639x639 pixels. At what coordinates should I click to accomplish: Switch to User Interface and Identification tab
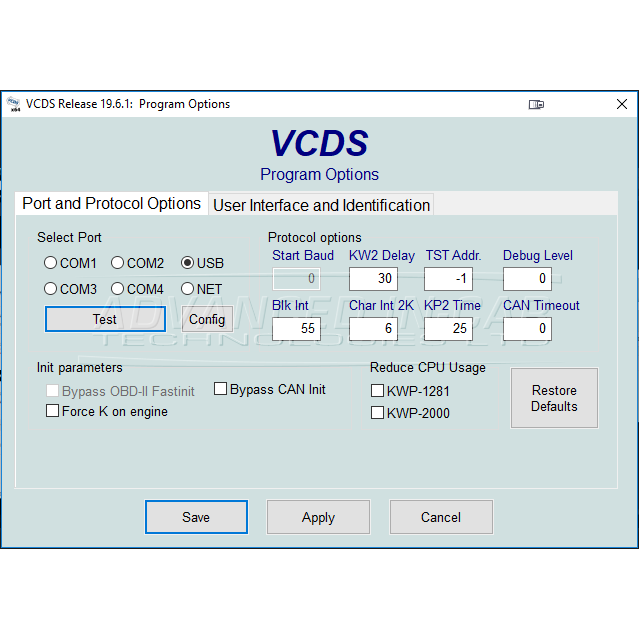[x=322, y=205]
